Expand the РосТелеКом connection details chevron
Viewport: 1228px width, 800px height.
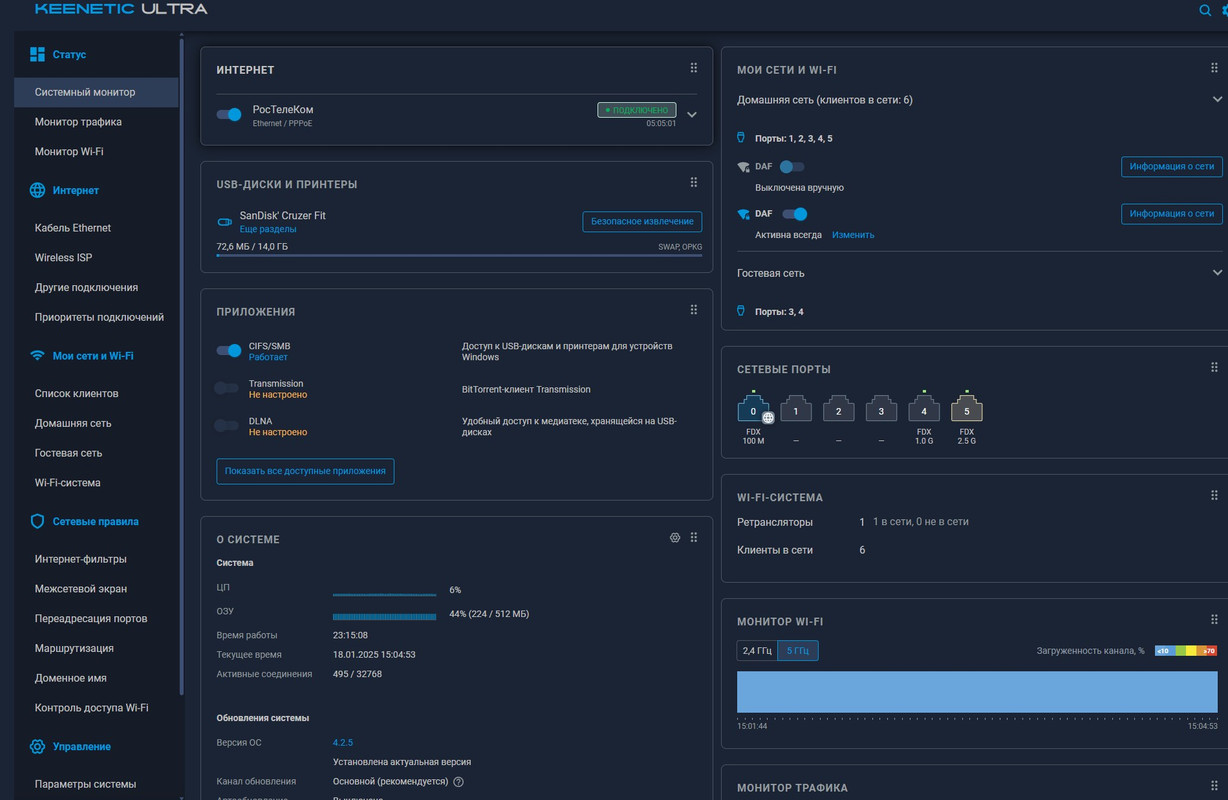692,115
